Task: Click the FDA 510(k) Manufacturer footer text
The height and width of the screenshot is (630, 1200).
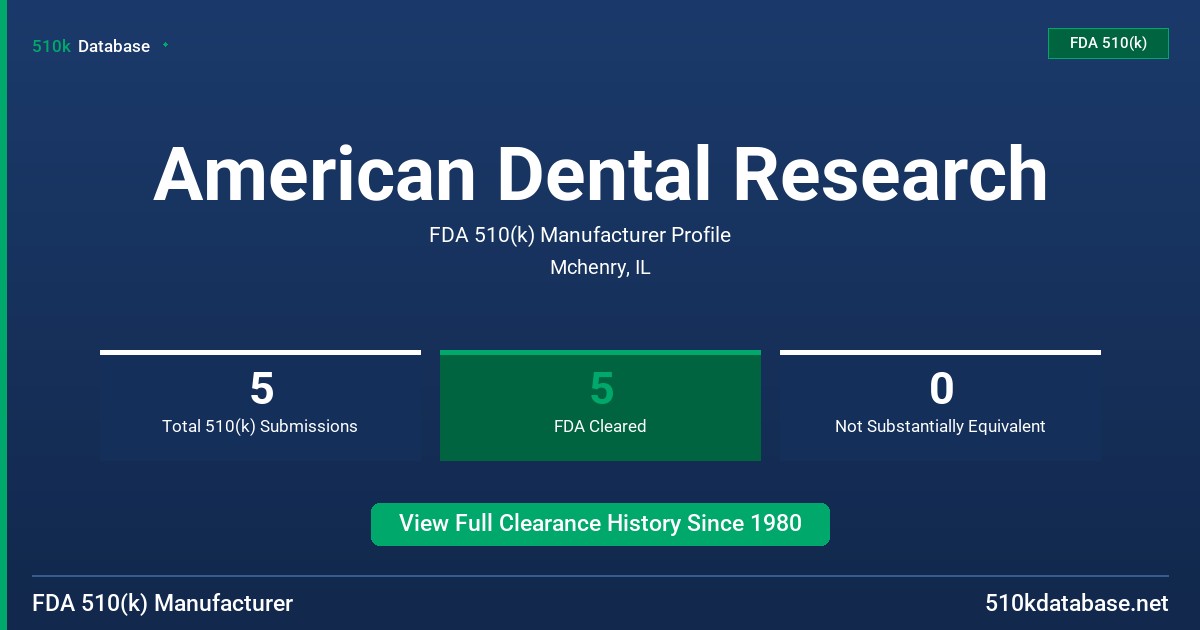Action: pyautogui.click(x=163, y=604)
